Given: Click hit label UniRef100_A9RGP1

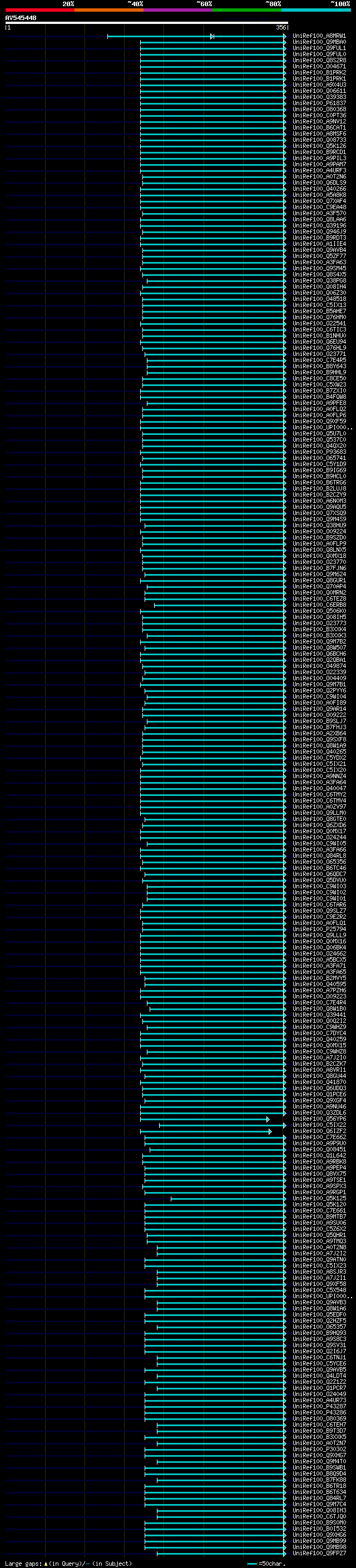Looking at the screenshot, I should click(x=319, y=1193).
